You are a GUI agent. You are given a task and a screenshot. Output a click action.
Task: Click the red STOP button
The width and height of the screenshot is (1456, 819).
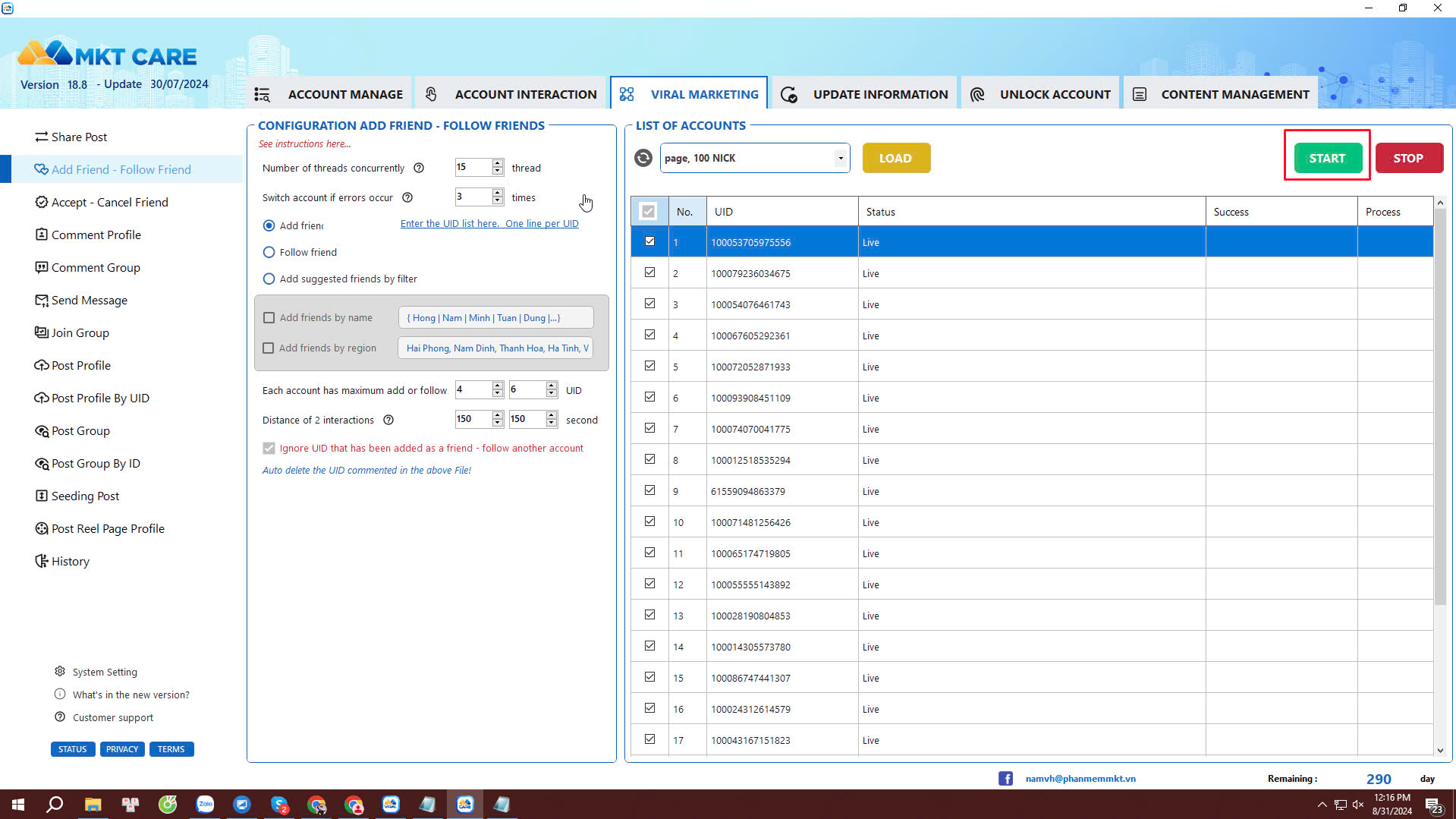[x=1409, y=158]
